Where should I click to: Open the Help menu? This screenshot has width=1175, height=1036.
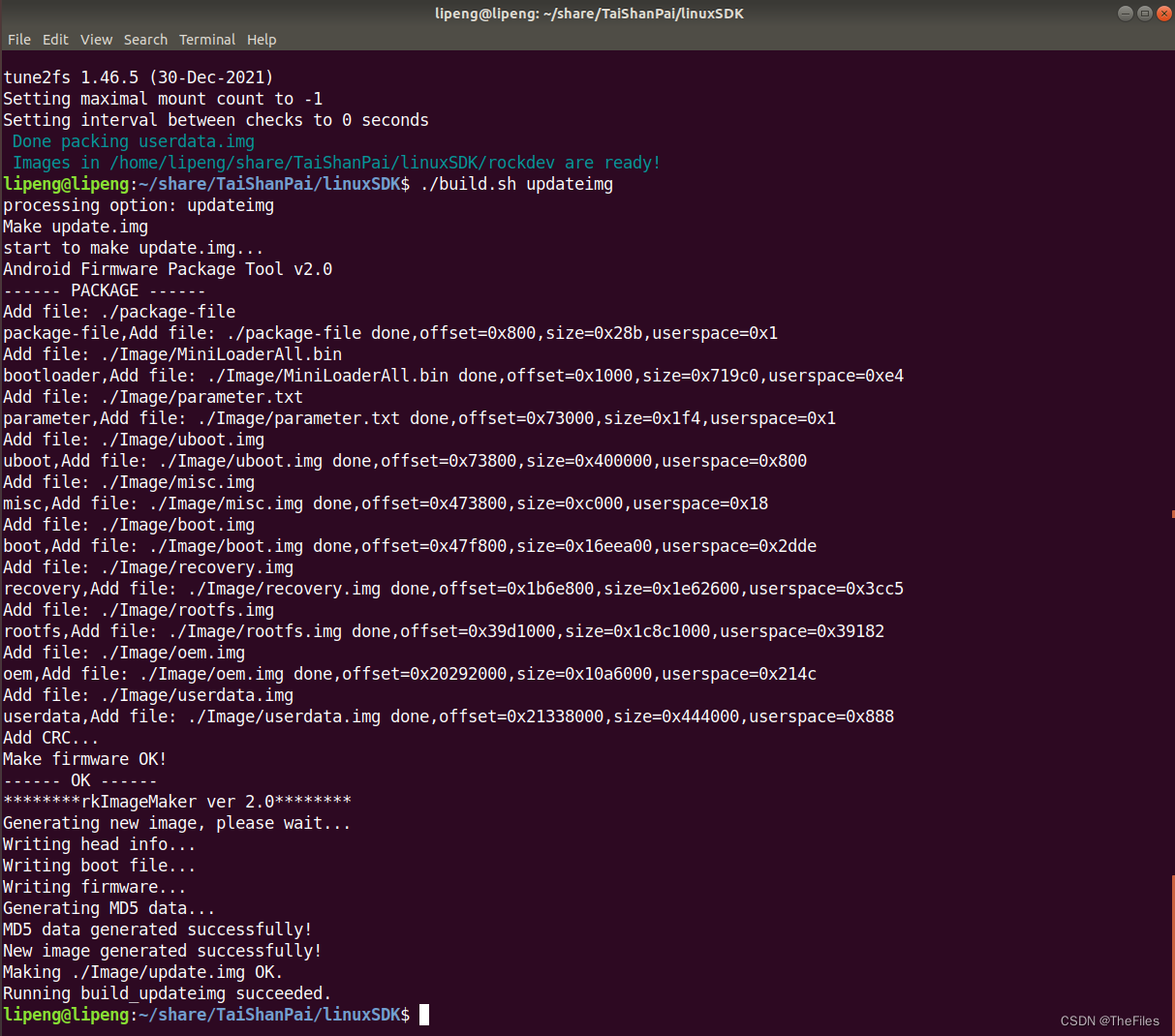tap(262, 40)
